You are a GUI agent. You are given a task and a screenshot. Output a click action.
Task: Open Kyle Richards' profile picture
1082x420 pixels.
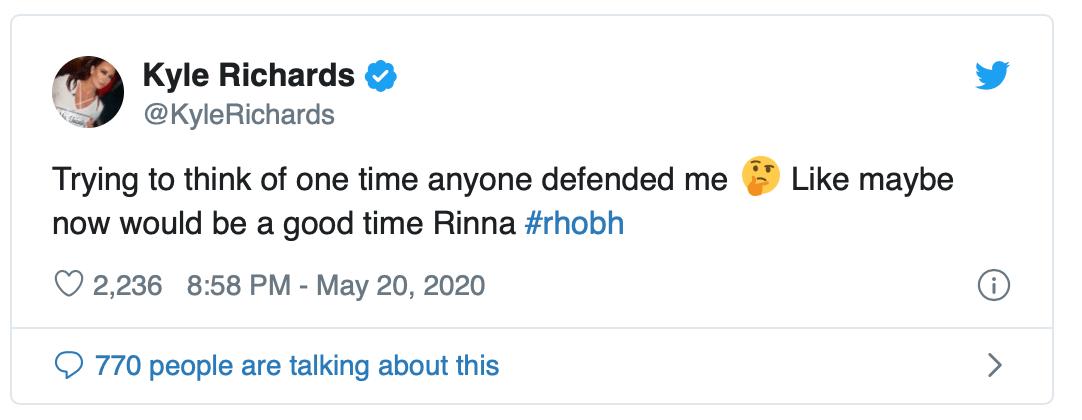pos(87,91)
